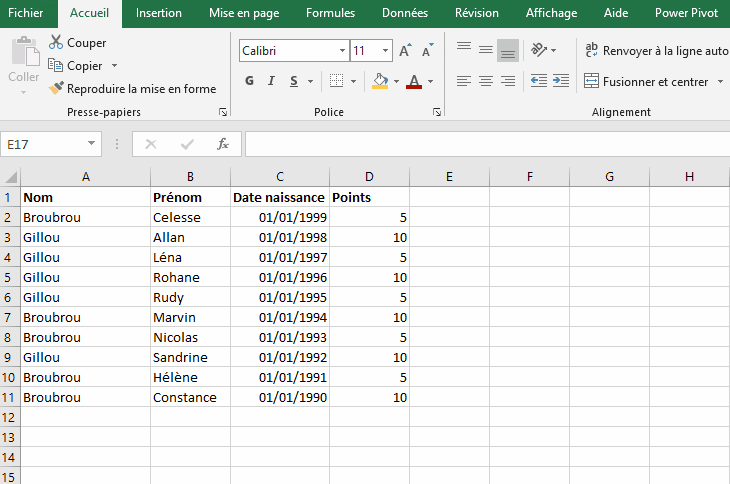Open the Calibri font name dropdown
Screen dimensions: 730x484
[x=342, y=50]
